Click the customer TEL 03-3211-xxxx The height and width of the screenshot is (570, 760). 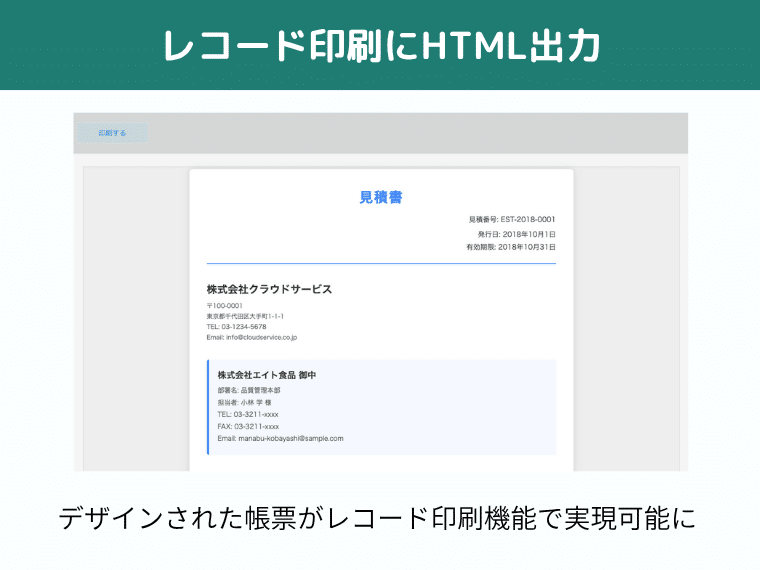[248, 414]
